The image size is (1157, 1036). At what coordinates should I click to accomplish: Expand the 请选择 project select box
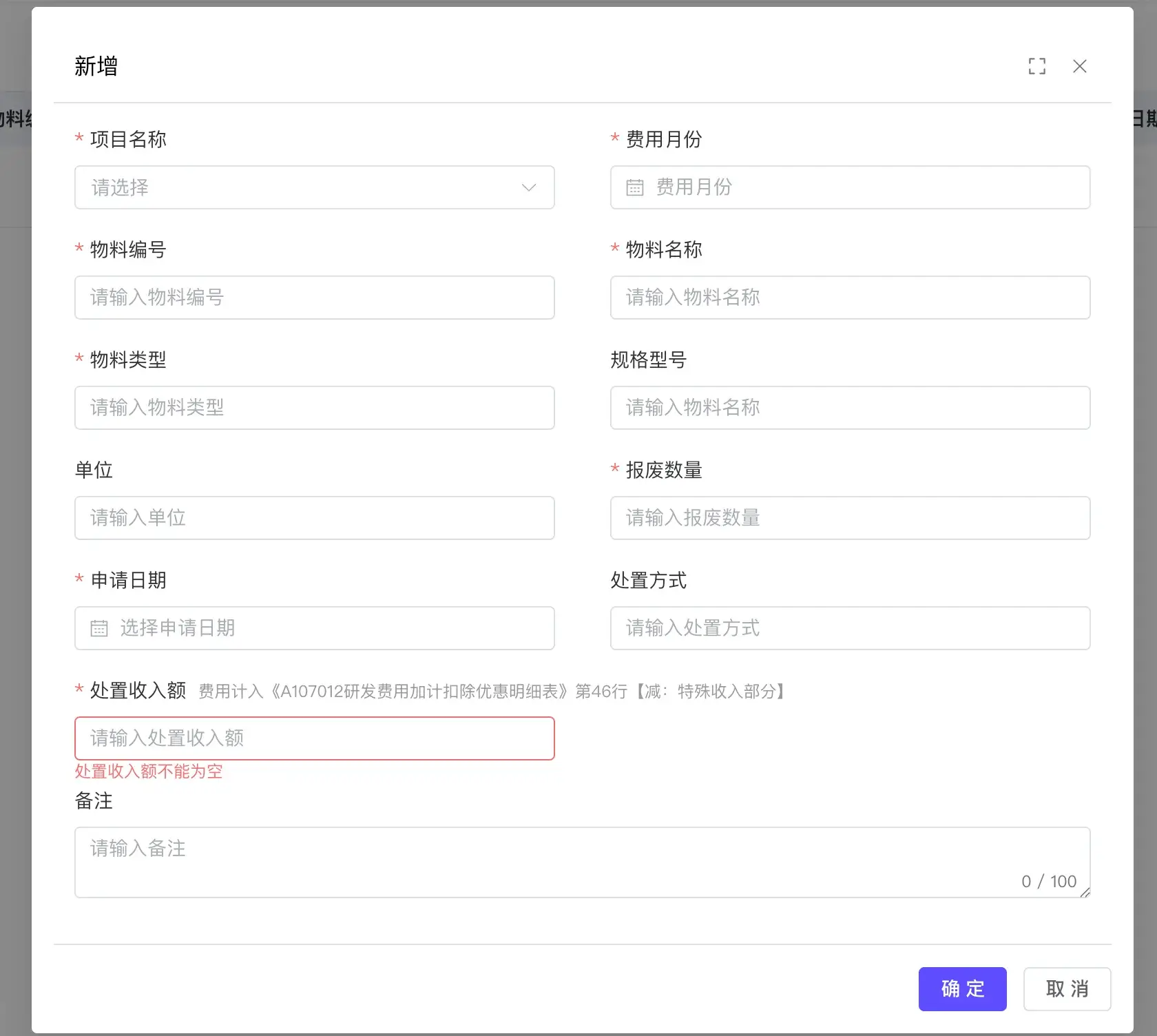point(303,187)
